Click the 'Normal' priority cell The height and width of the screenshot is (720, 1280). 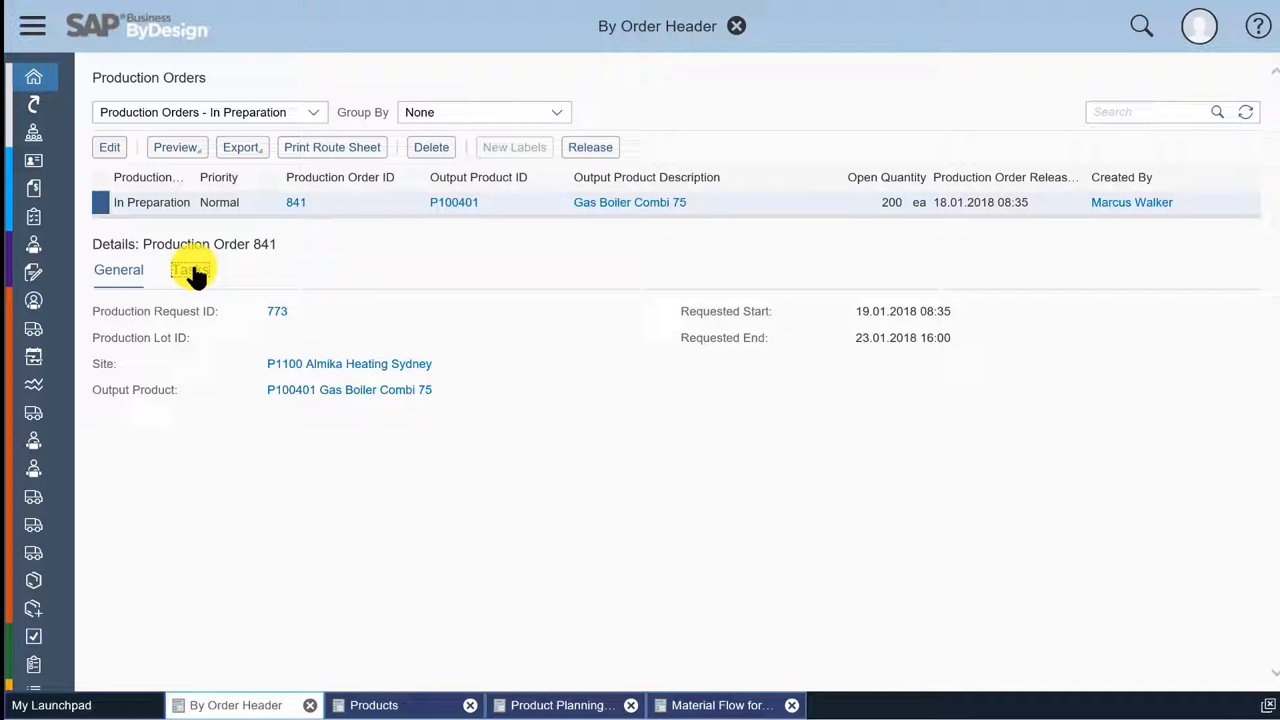pos(219,202)
